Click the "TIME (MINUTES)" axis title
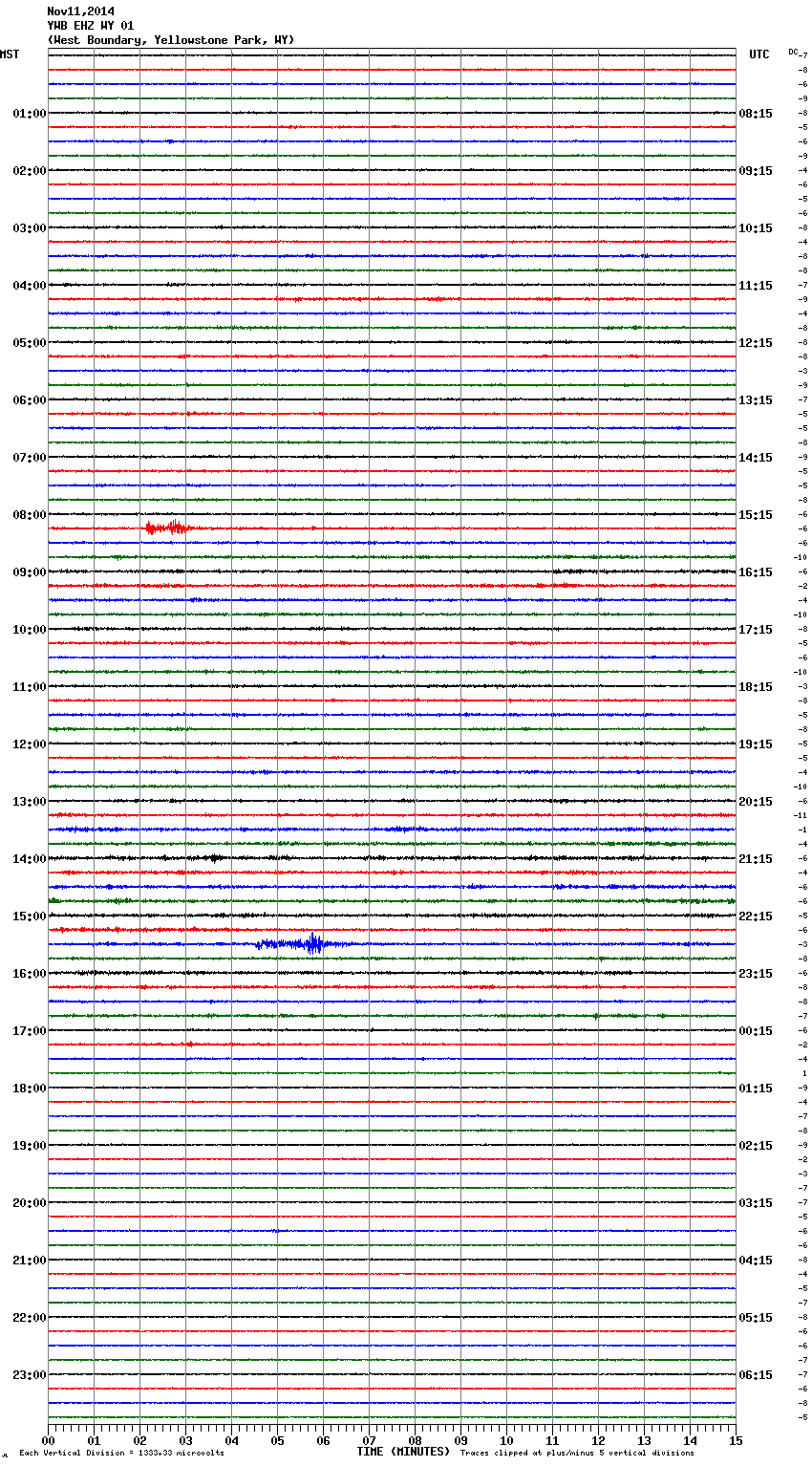812x1466 pixels. pos(403,1452)
